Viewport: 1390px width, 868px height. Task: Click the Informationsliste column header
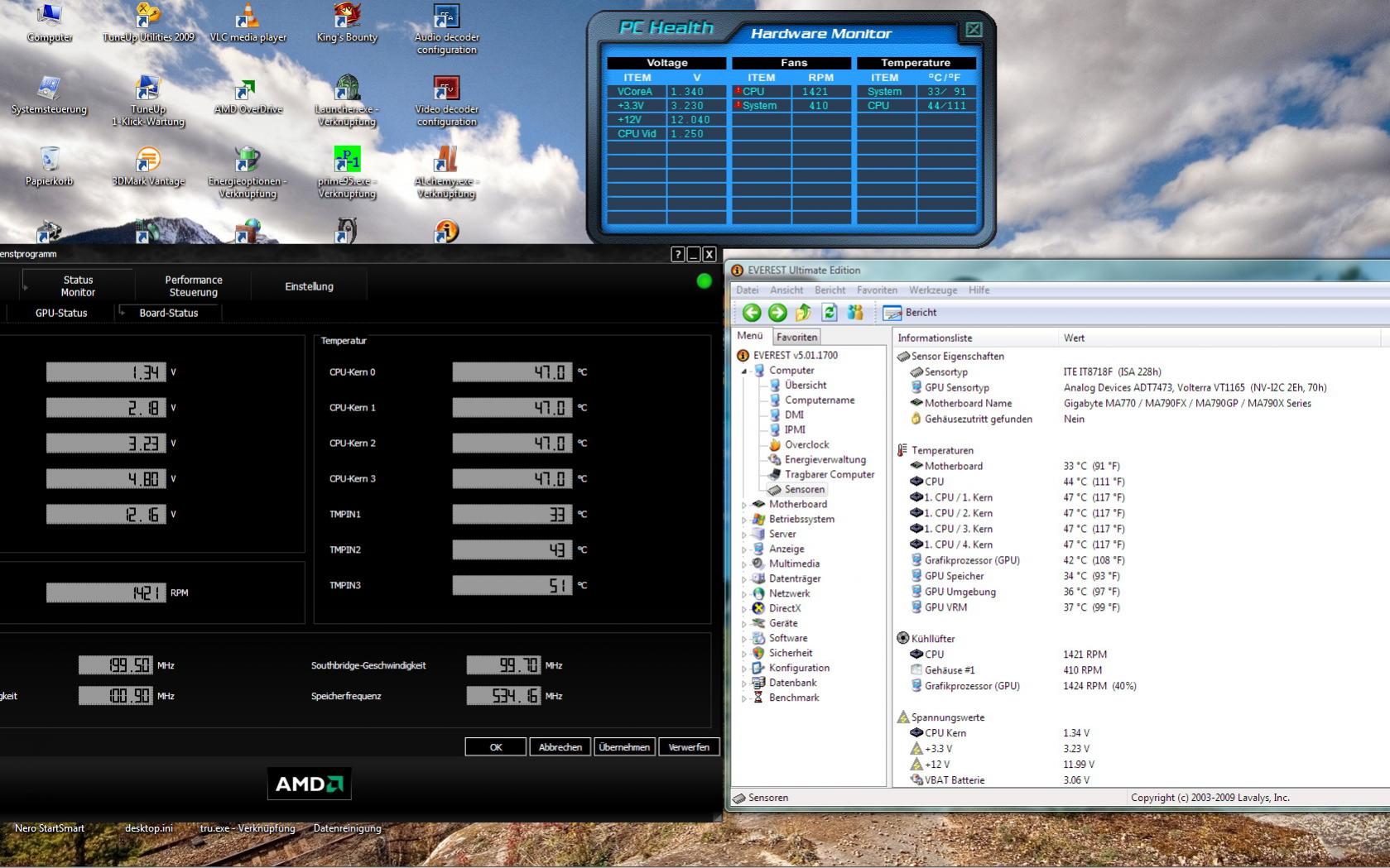976,338
